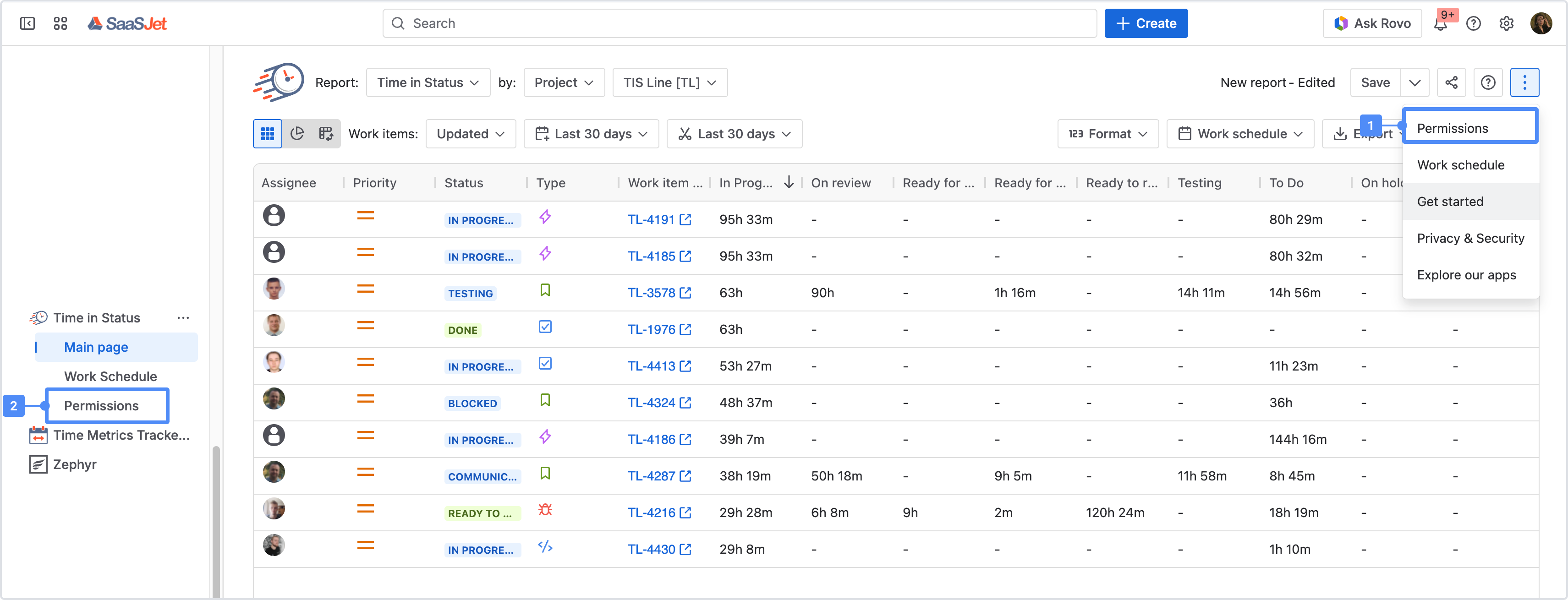Switch to pie chart view icon
Image resolution: width=1568 pixels, height=600 pixels.
coord(297,134)
